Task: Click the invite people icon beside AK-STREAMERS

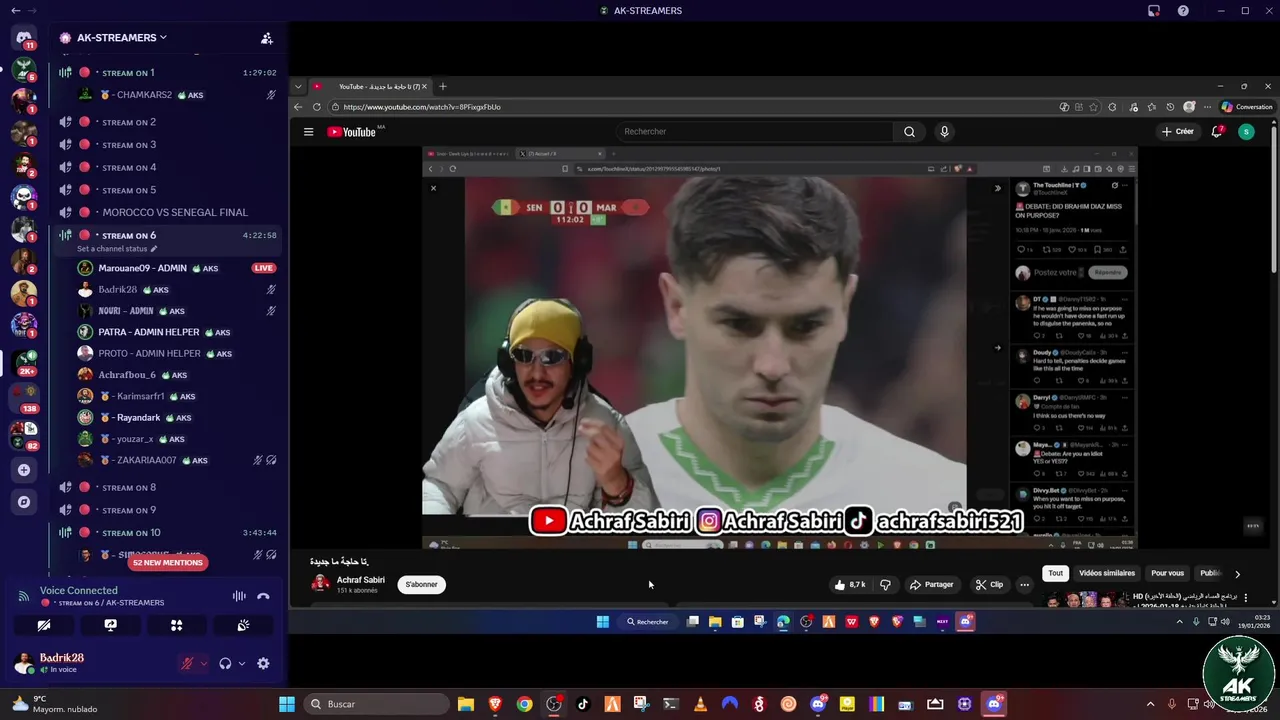Action: pyautogui.click(x=267, y=38)
